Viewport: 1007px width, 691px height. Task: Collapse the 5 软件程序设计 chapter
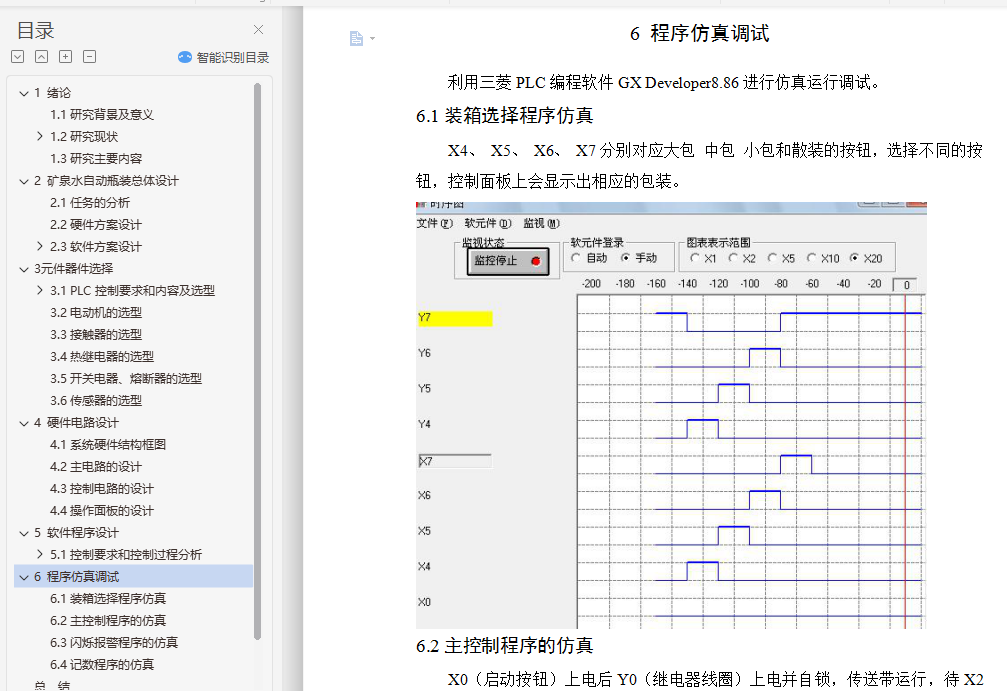click(x=24, y=533)
